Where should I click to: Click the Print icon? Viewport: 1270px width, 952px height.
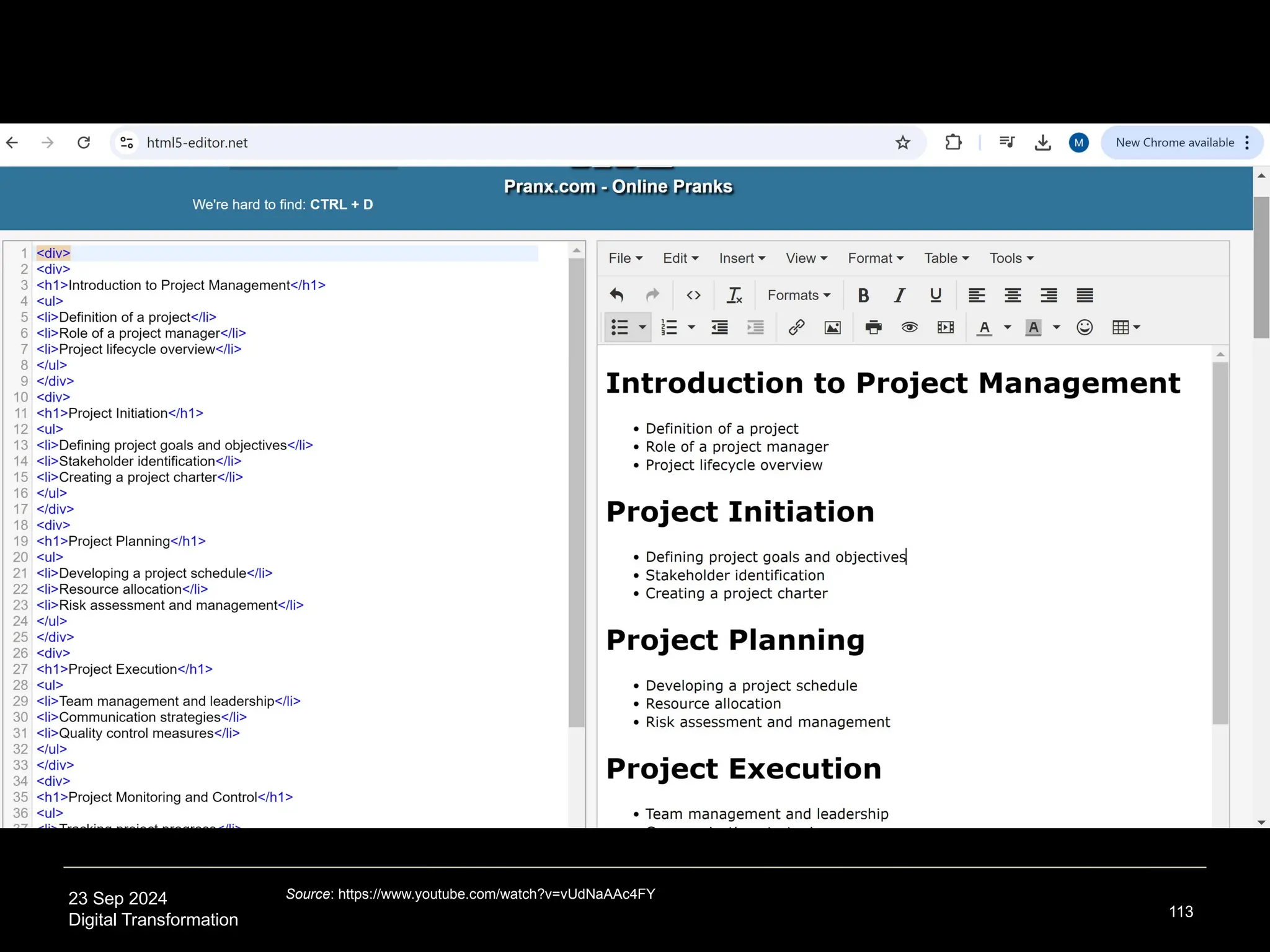click(x=874, y=327)
